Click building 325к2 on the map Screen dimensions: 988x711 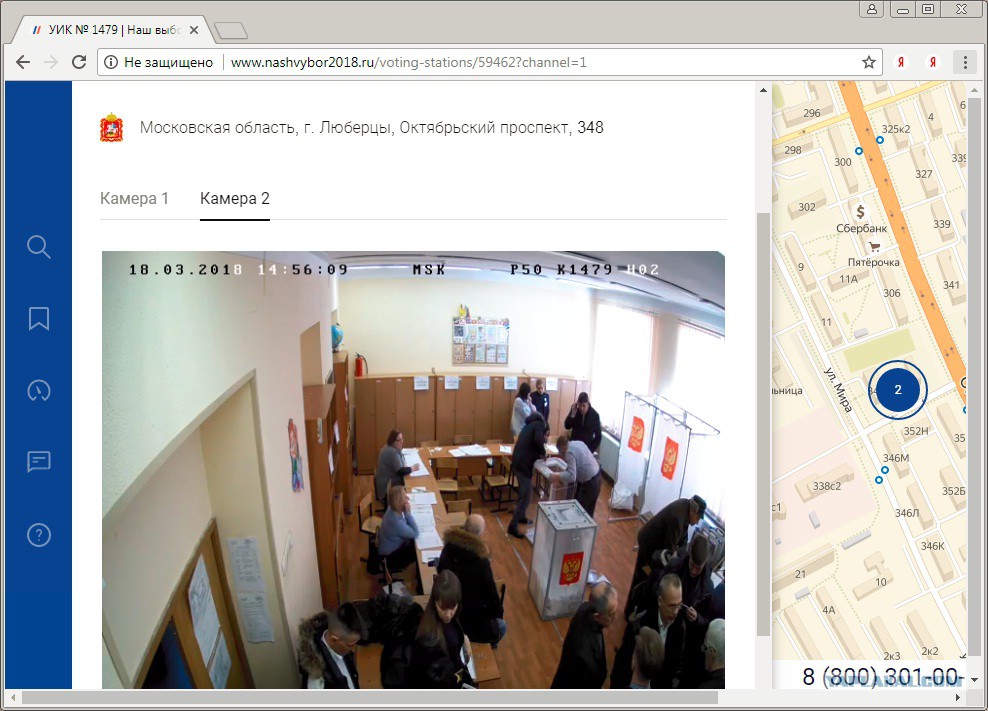tap(896, 129)
